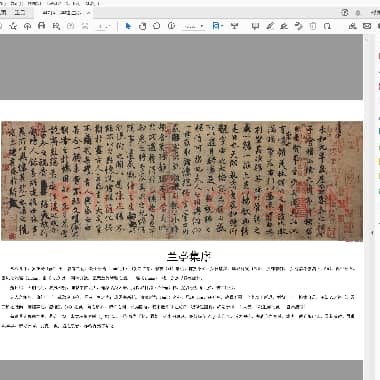
Task: Send the file by email envelope icon
Action: click(367, 26)
